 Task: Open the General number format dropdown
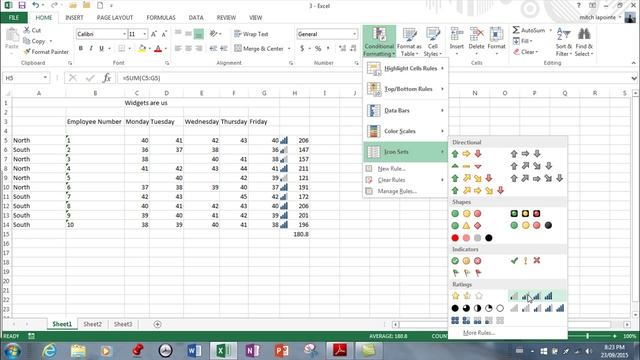354,34
